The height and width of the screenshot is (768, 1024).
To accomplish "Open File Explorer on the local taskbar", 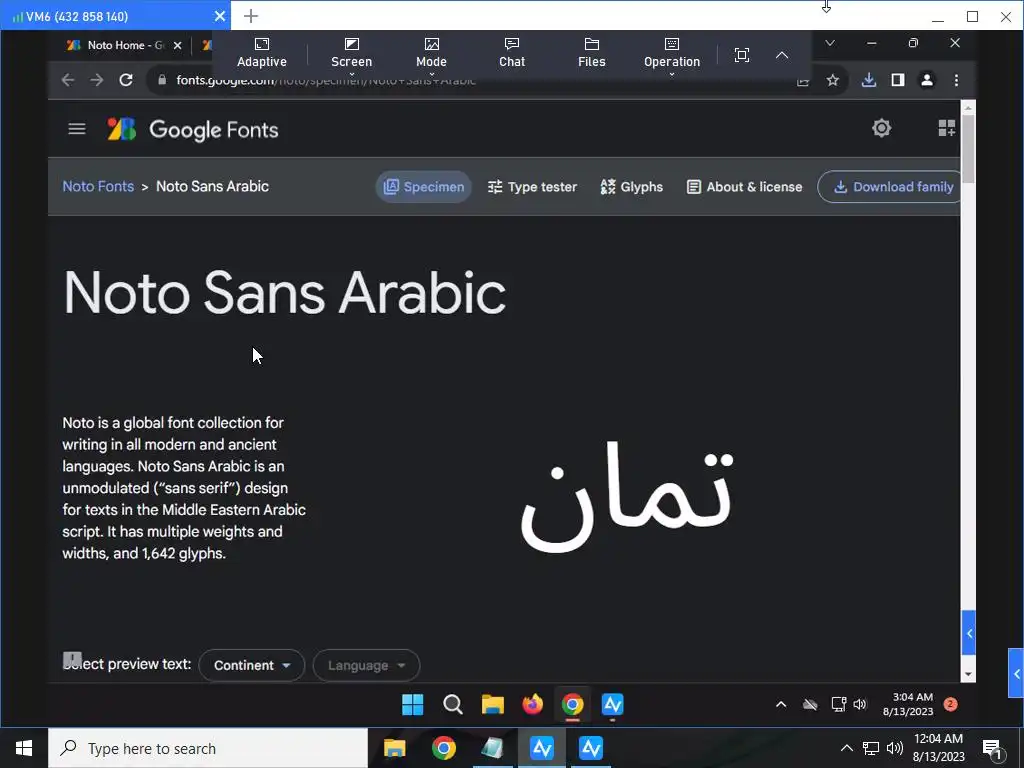I will click(x=394, y=748).
